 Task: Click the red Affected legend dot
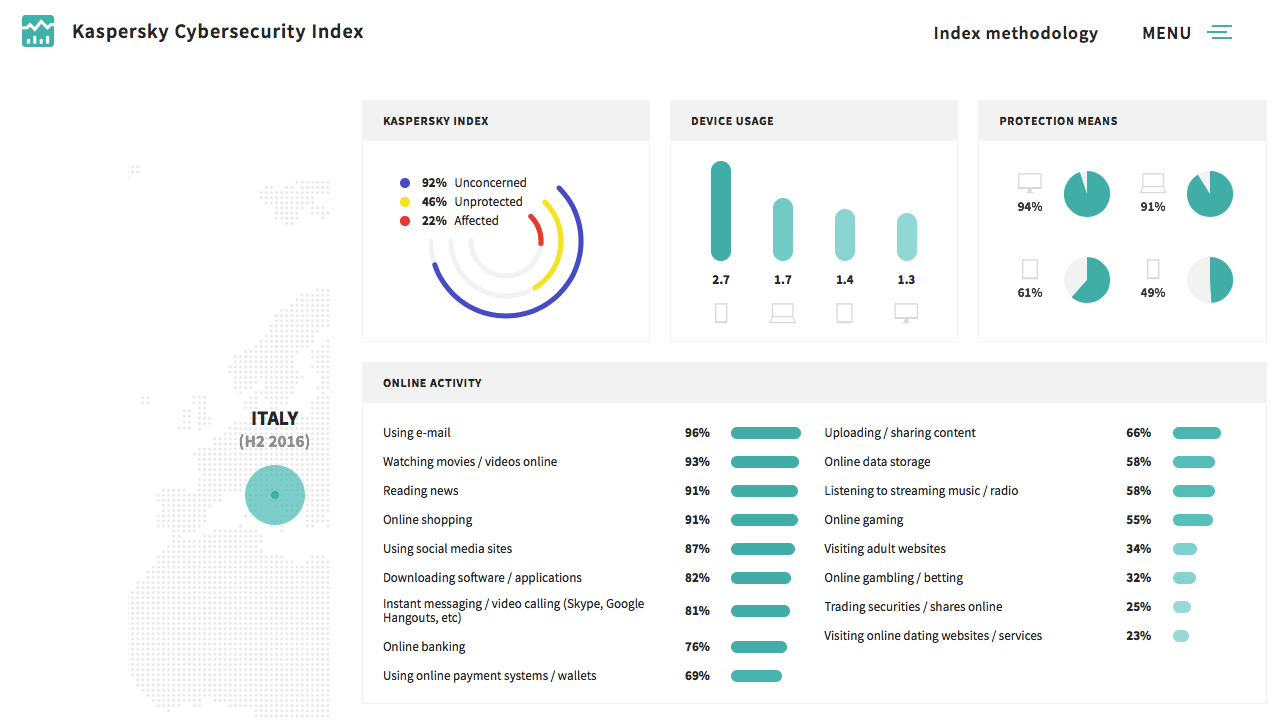[x=405, y=221]
